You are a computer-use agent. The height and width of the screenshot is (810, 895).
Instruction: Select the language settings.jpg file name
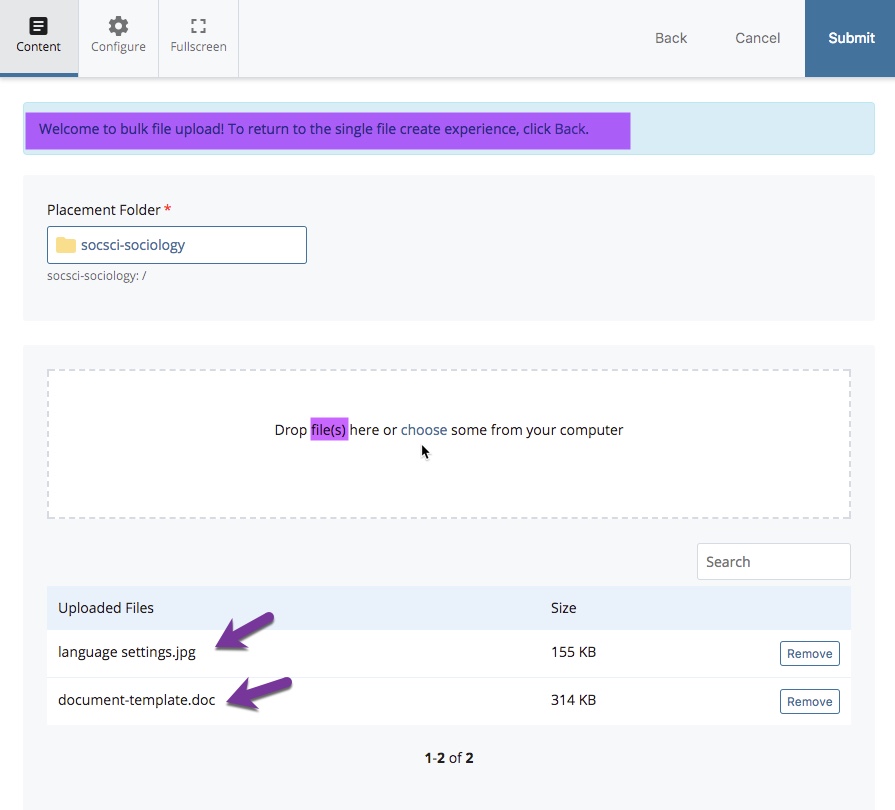click(127, 652)
